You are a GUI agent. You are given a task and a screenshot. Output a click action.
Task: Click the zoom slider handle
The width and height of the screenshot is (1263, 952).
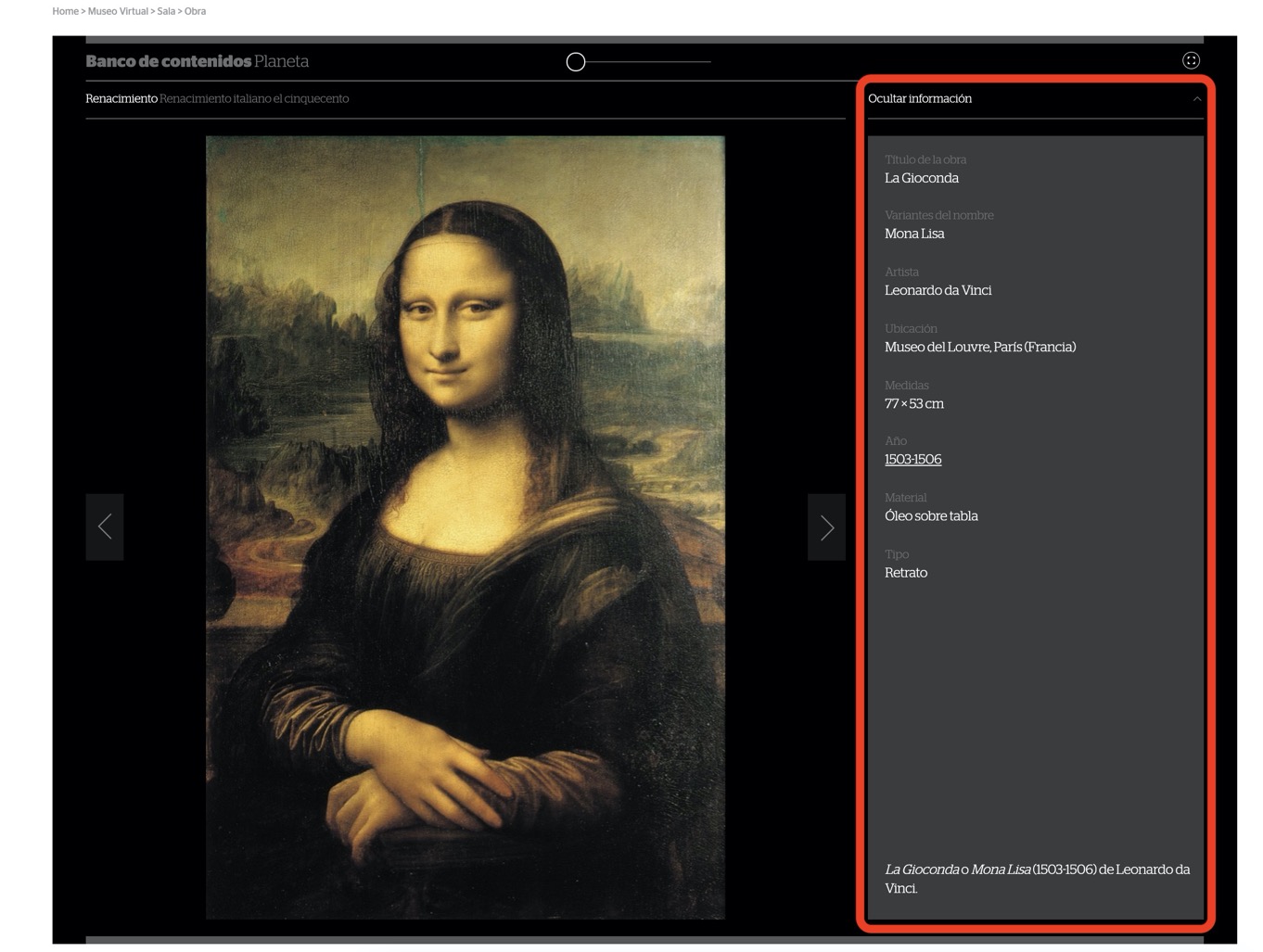click(576, 62)
